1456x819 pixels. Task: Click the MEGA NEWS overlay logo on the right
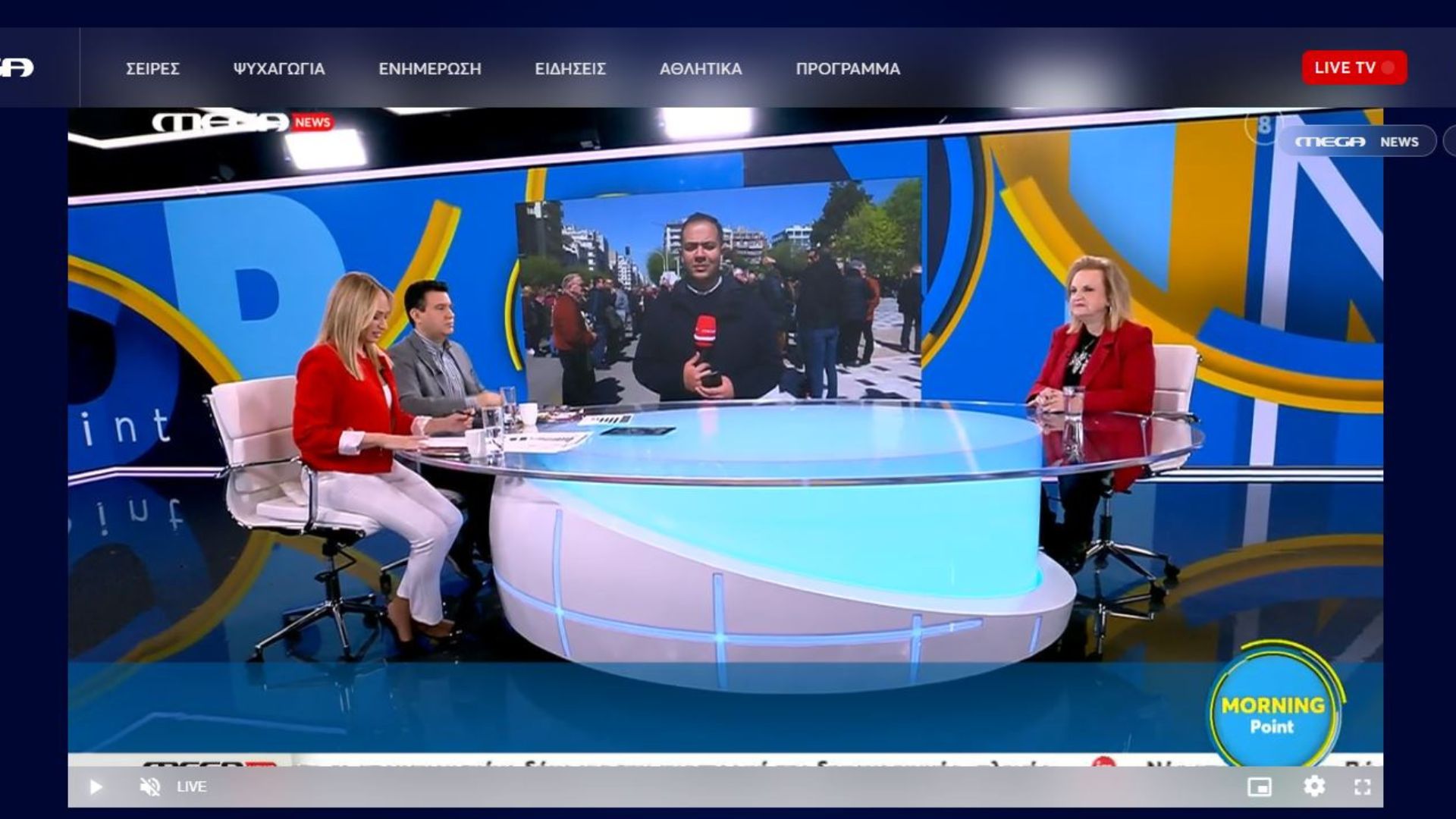coord(1360,141)
